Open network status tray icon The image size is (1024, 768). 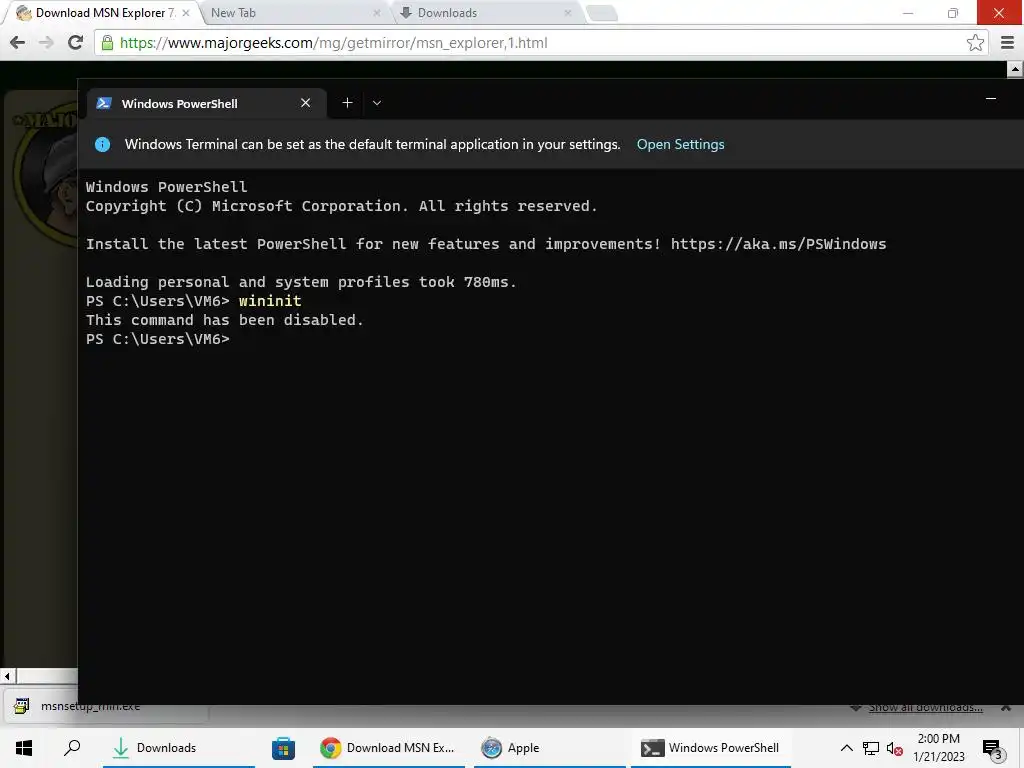871,748
